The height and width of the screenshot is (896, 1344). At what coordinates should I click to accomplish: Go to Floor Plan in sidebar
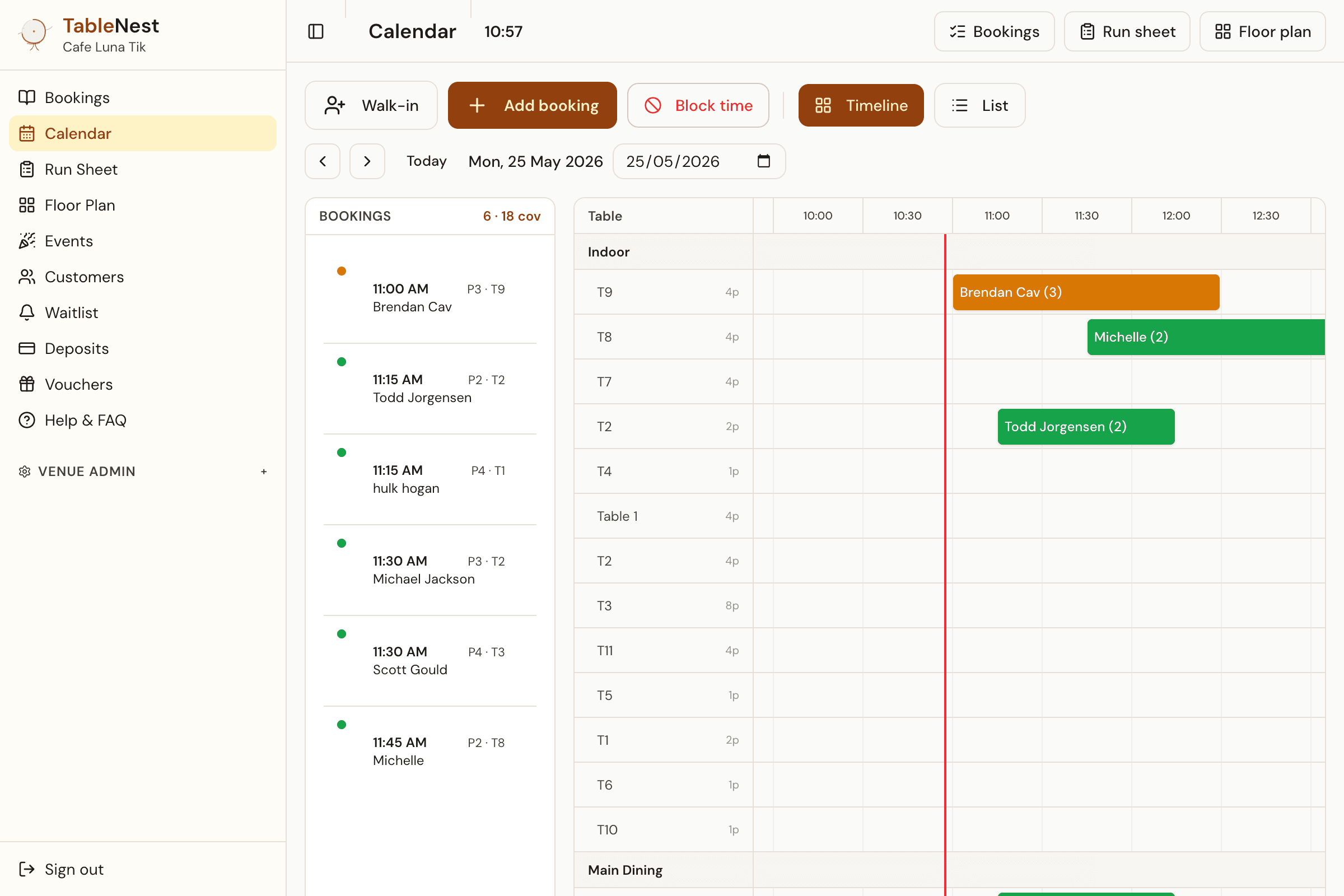click(x=143, y=205)
